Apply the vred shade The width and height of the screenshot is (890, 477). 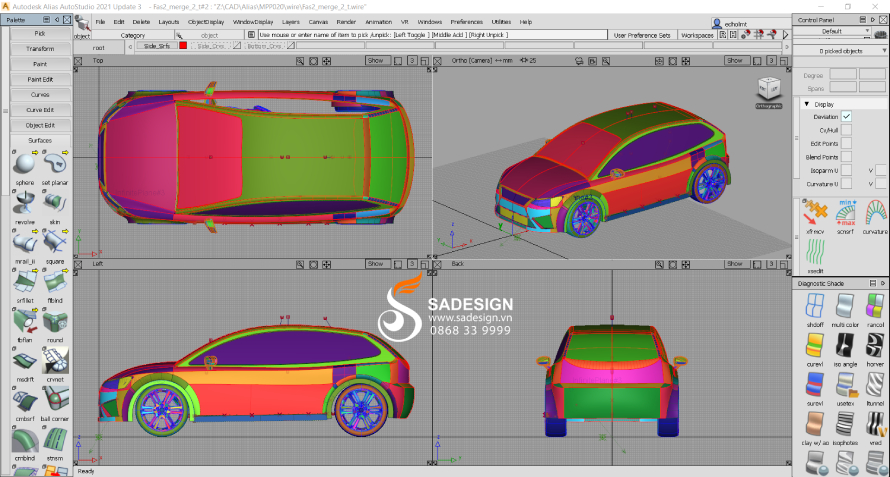(875, 424)
